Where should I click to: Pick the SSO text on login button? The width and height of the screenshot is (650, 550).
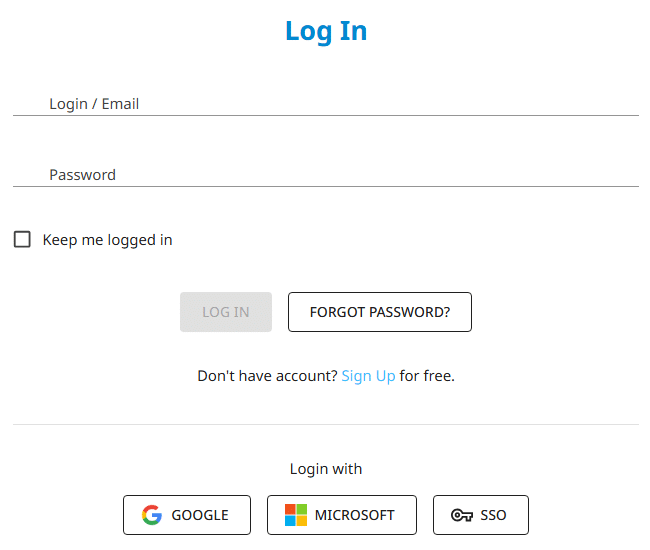(493, 515)
